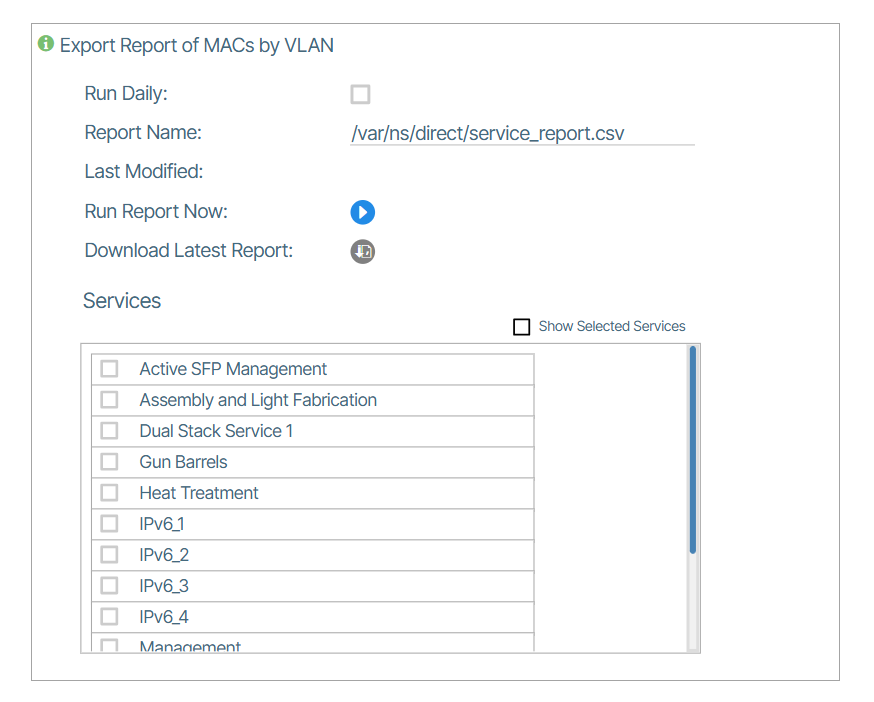Viewport: 874px width, 702px height.
Task: Click the Show Selected Services label
Action: 611,327
